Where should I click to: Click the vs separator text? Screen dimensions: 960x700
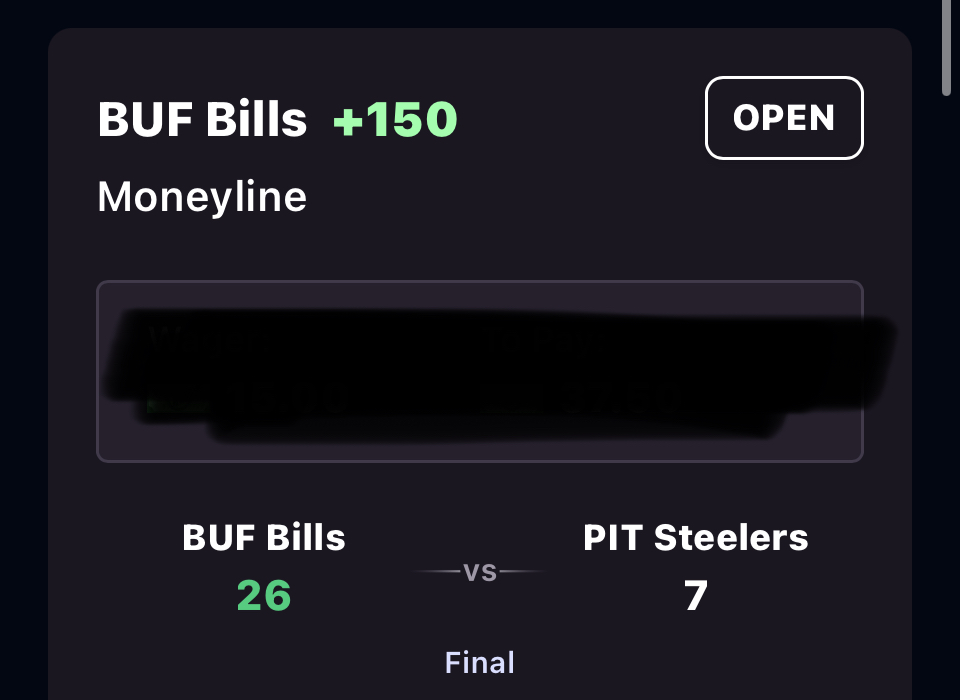480,572
